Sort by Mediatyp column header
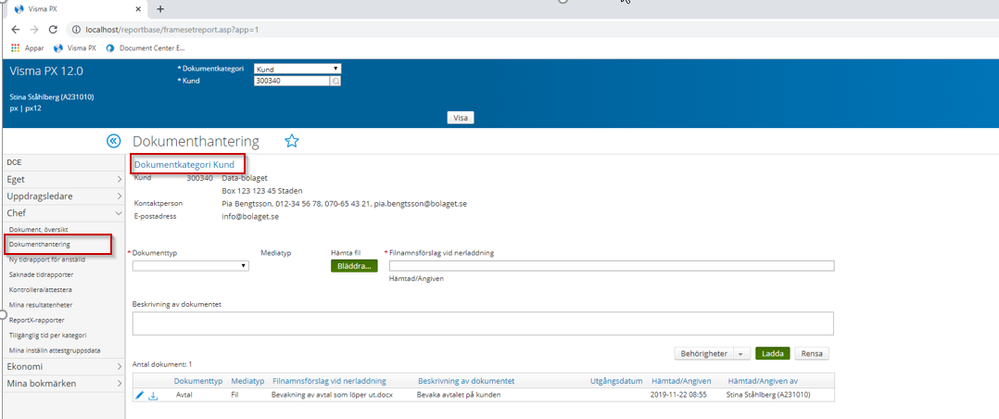The image size is (999, 419). [x=247, y=381]
